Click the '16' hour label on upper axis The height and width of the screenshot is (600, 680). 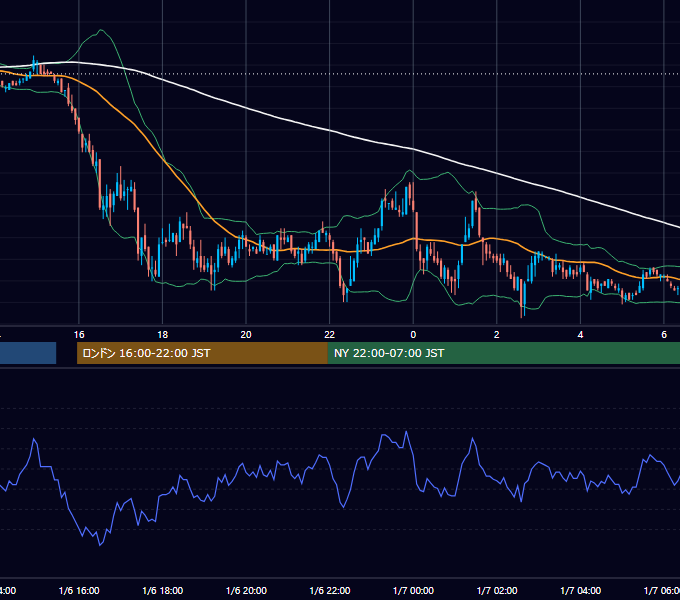click(x=79, y=334)
